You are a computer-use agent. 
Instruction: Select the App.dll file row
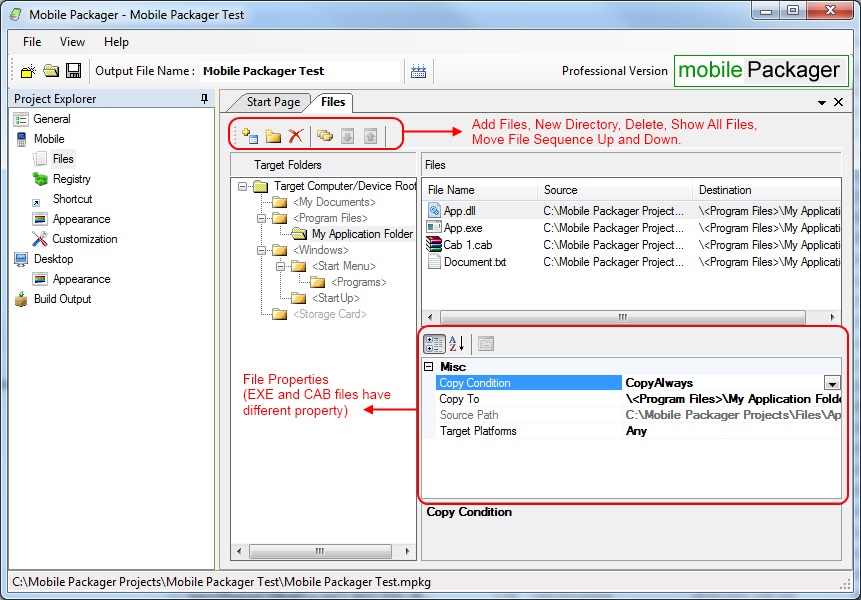(x=633, y=211)
